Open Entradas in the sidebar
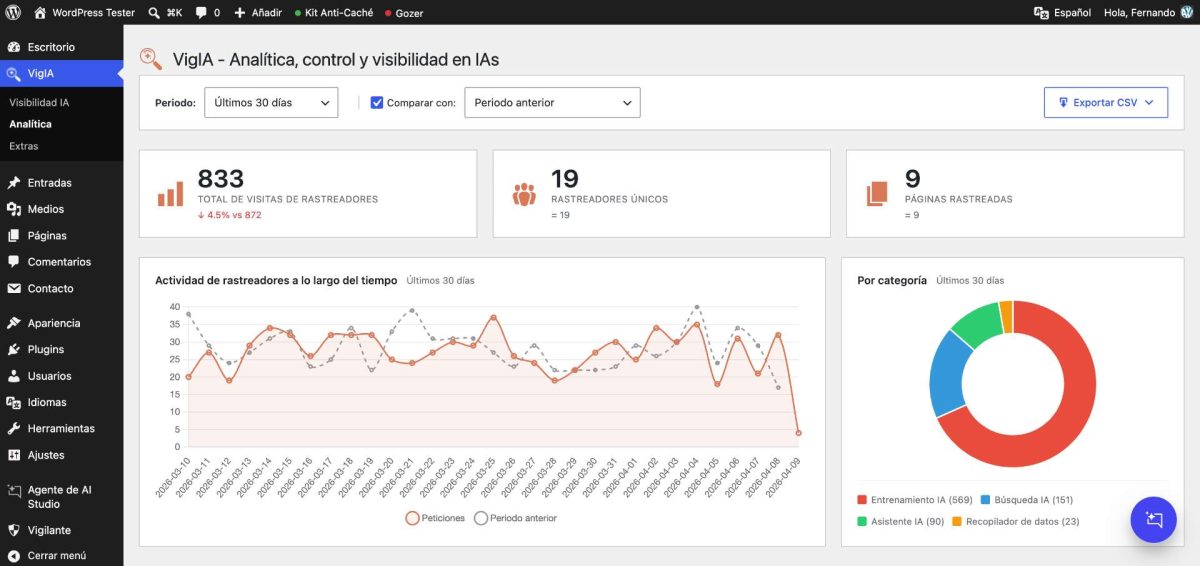 [61, 183]
